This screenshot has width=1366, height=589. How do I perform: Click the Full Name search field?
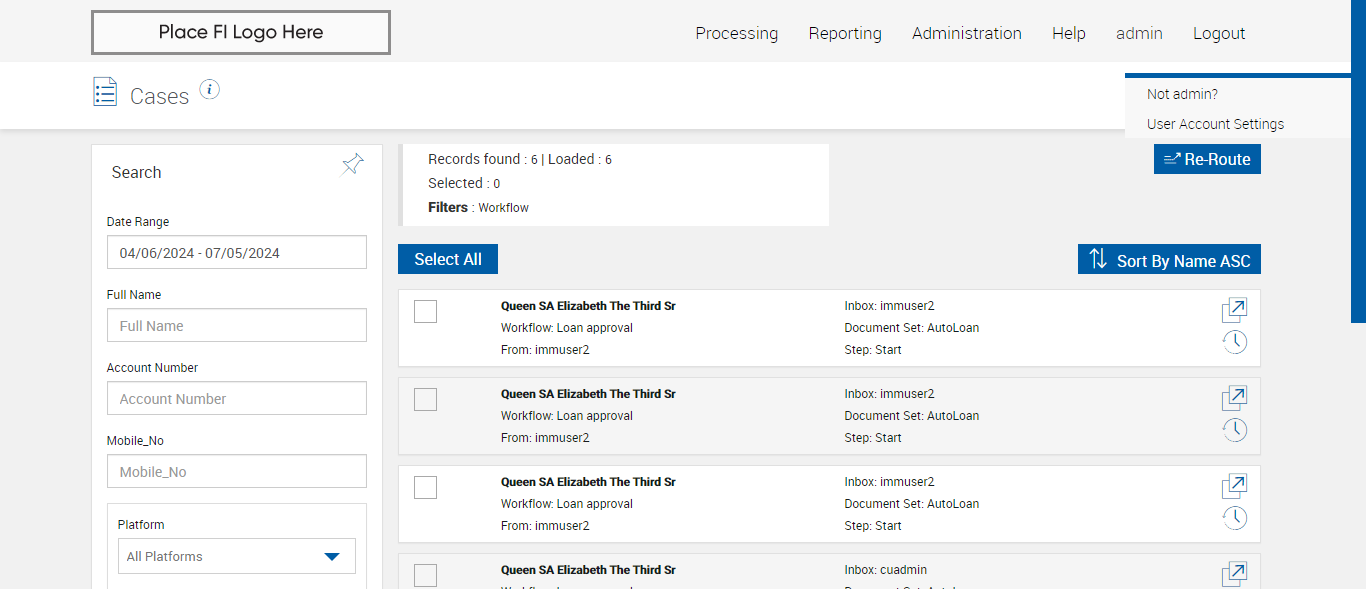(x=237, y=326)
